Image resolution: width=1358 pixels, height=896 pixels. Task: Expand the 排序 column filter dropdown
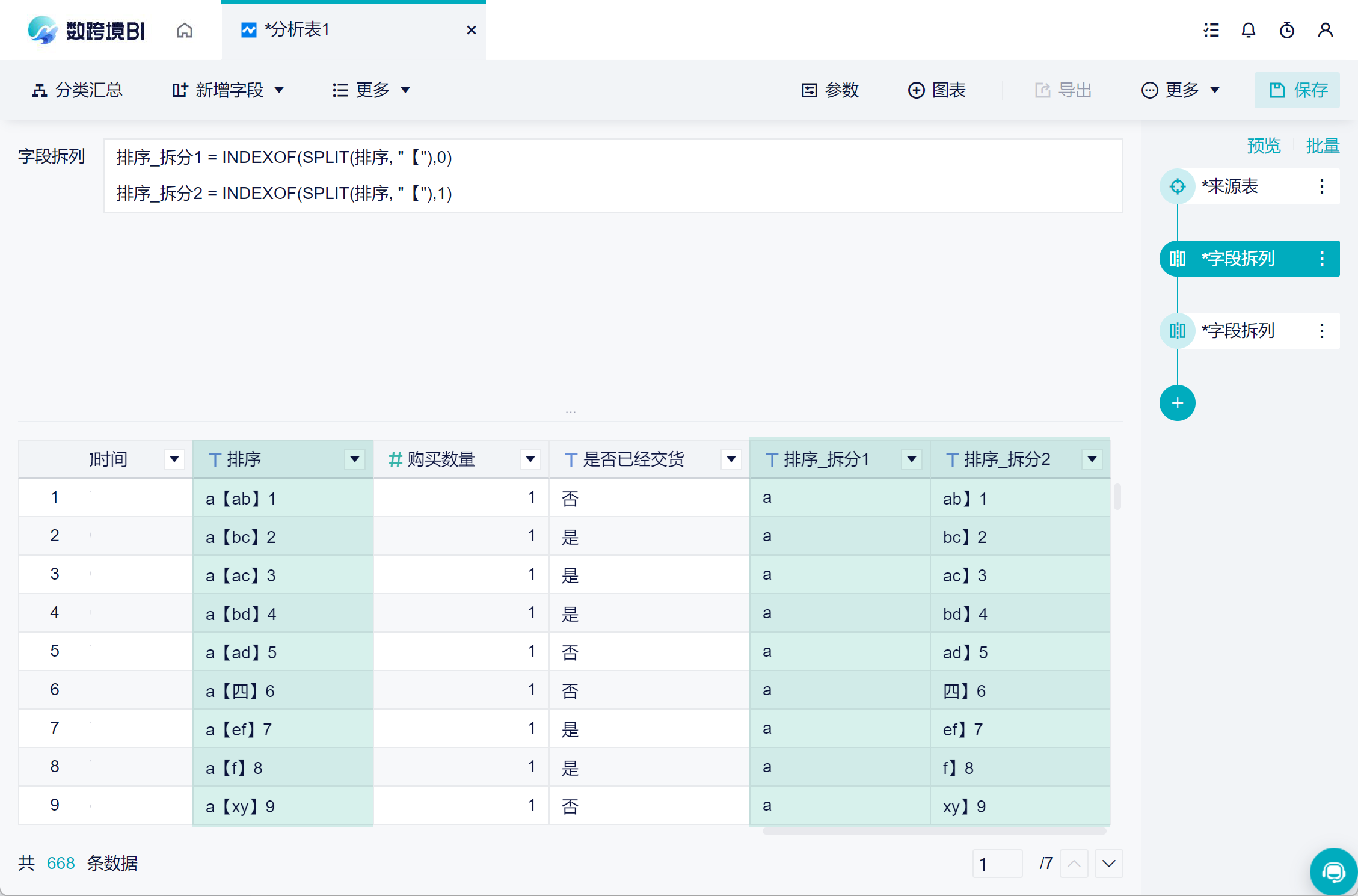pyautogui.click(x=355, y=459)
